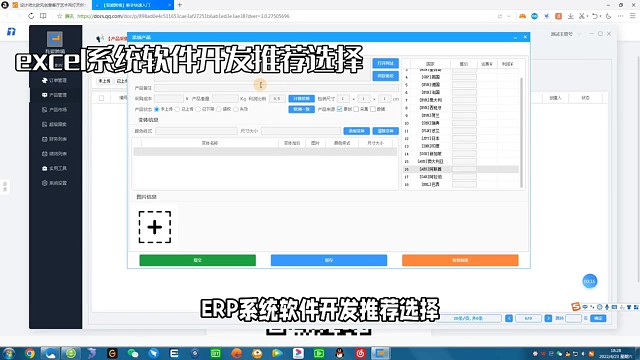Click the blue button right of 添加变体
Screen dimensions: 640x360
(x=385, y=131)
